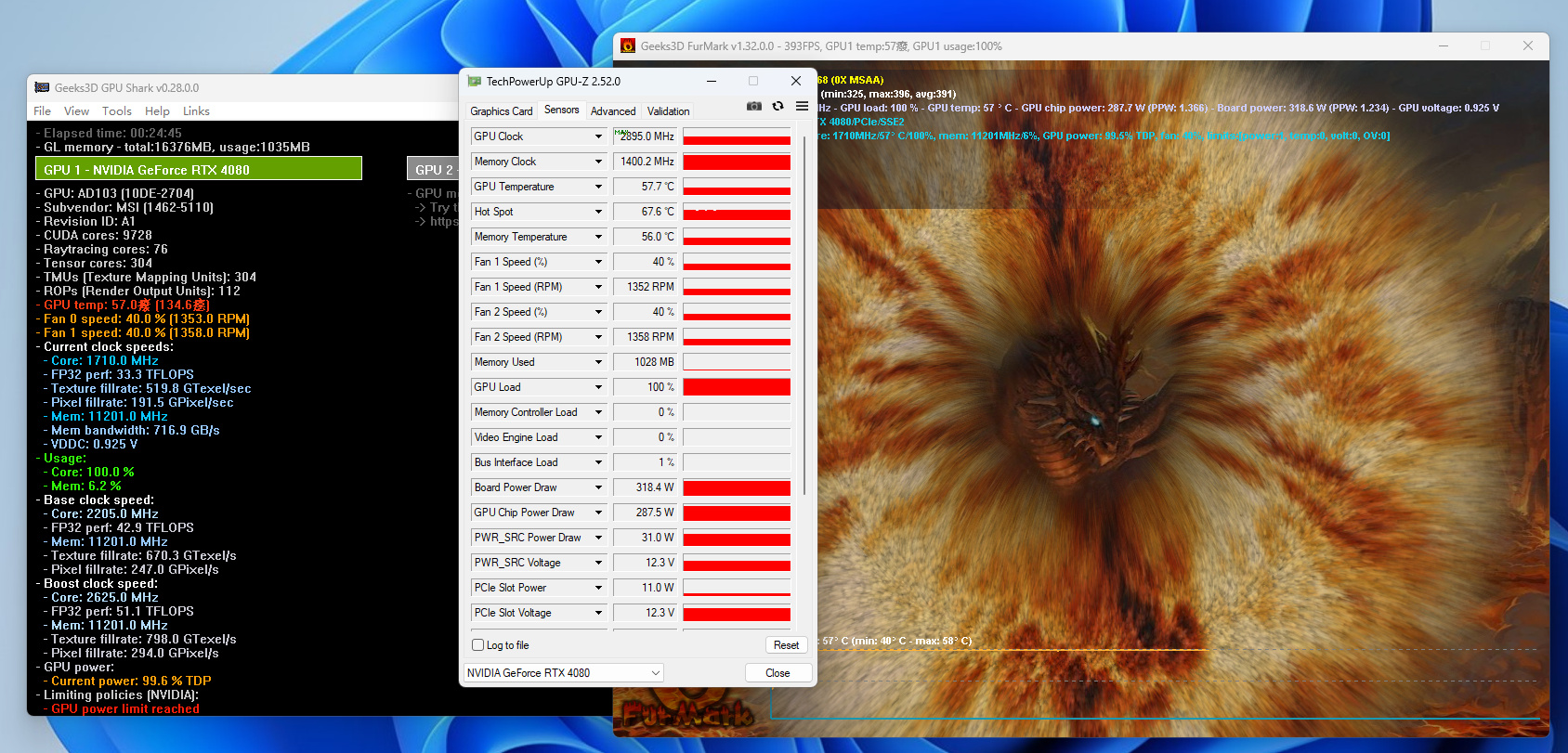Click the GPU-Z refresh icon
The image size is (1568, 753).
pyautogui.click(x=778, y=107)
